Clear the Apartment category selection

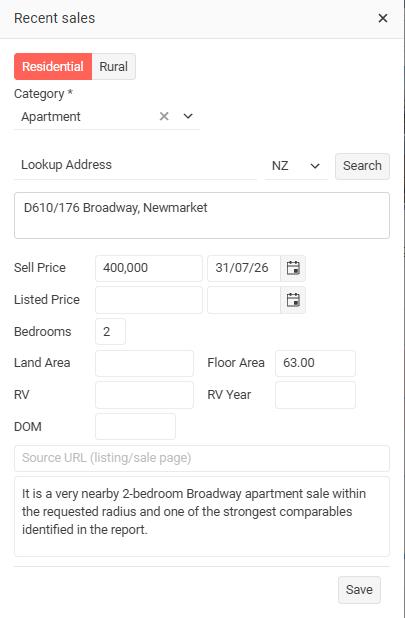[x=164, y=116]
